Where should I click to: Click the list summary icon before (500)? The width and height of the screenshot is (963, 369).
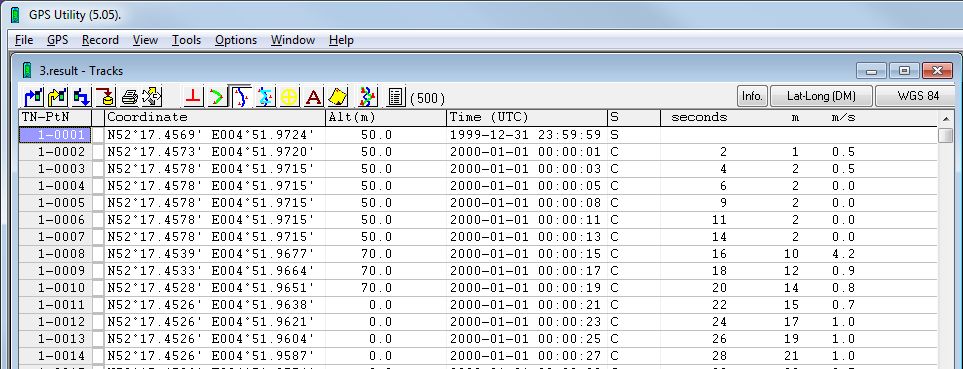(x=396, y=96)
